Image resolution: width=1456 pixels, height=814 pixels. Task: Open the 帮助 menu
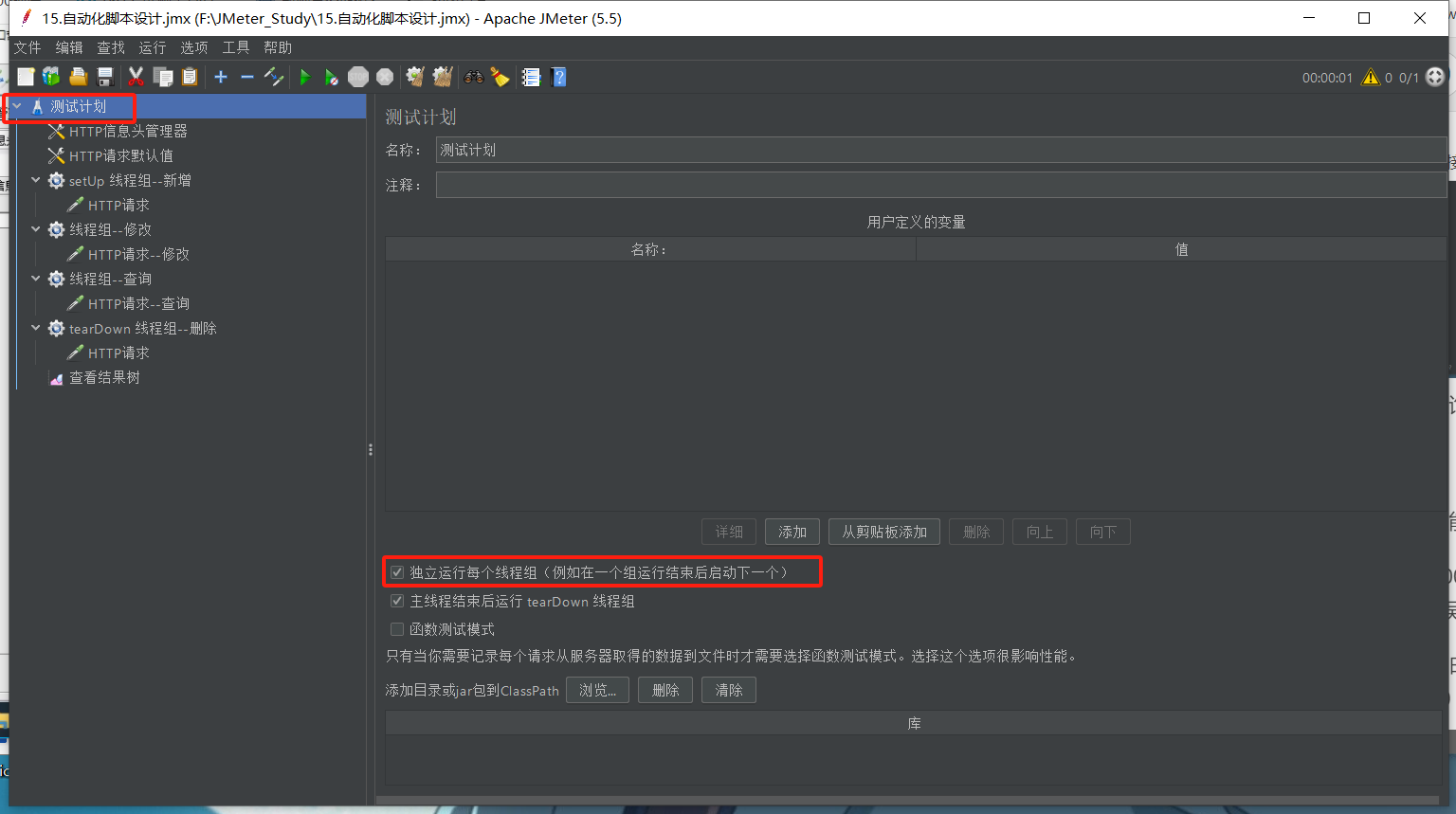click(278, 47)
